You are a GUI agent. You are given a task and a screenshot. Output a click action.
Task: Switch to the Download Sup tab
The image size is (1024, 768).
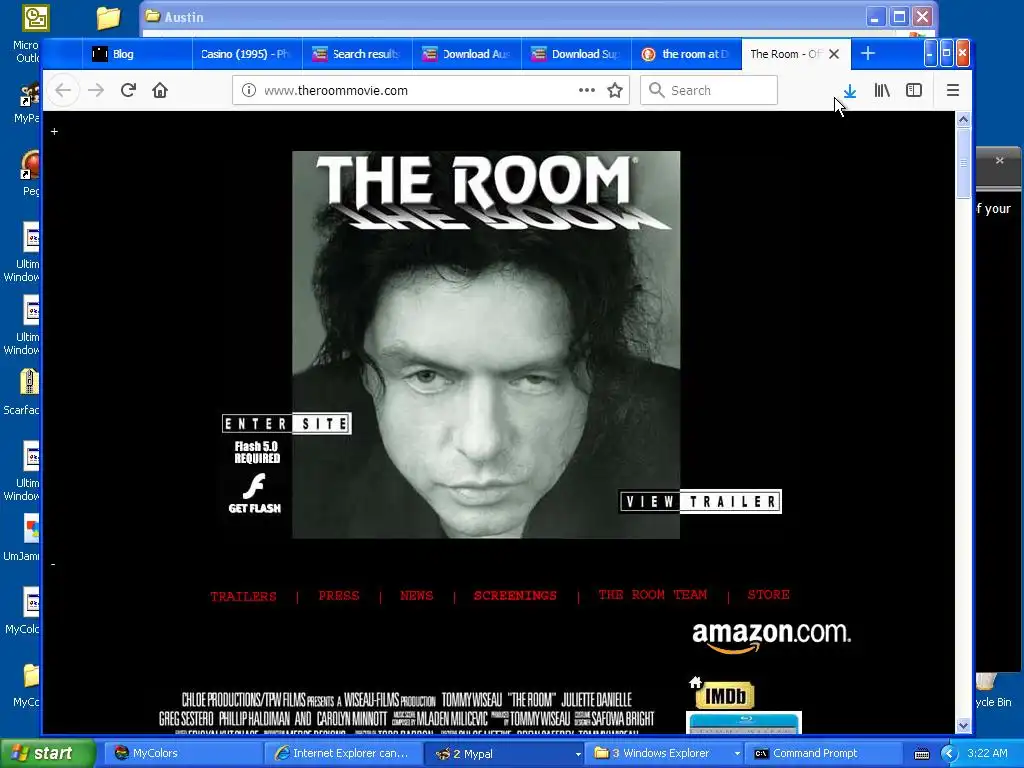coord(577,54)
